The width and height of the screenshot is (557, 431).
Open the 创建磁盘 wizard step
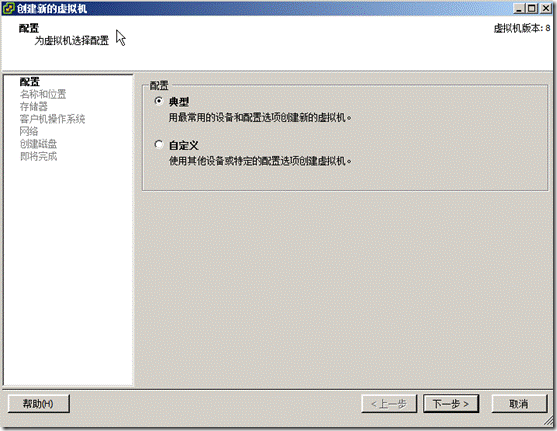coord(38,144)
